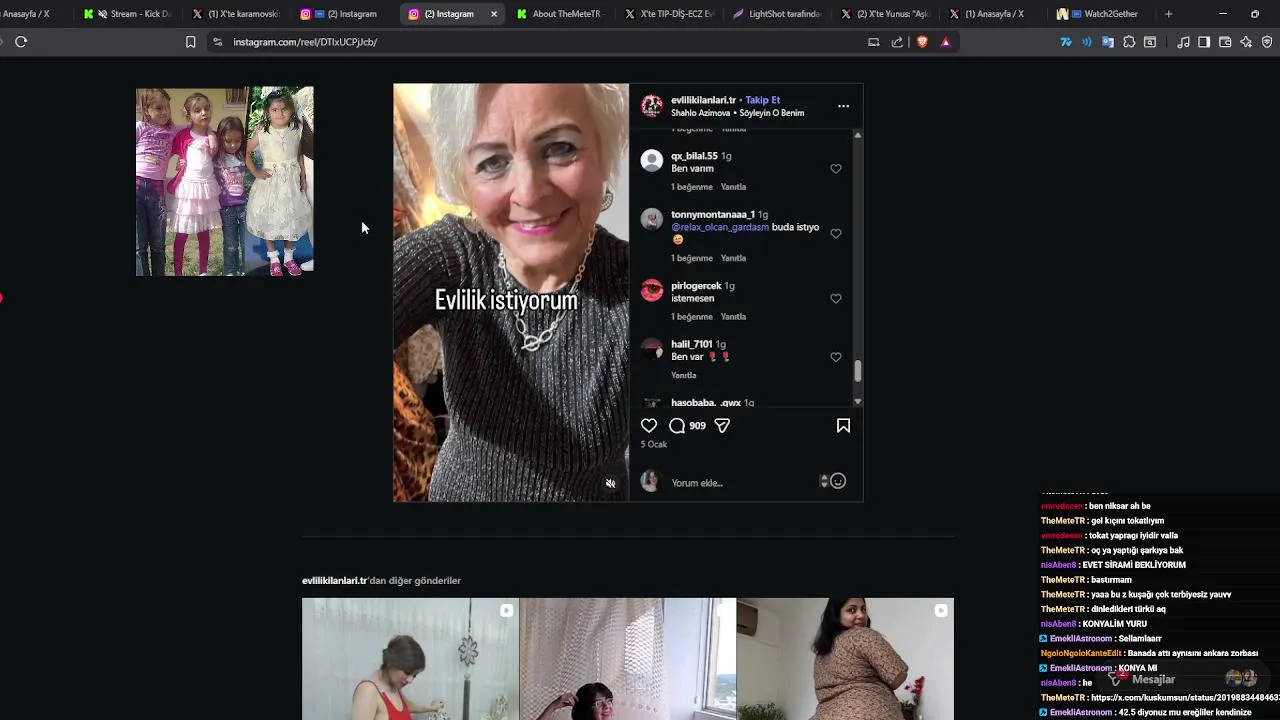1280x720 pixels.
Task: Switch to the X'te karamovski tab
Action: (x=236, y=14)
